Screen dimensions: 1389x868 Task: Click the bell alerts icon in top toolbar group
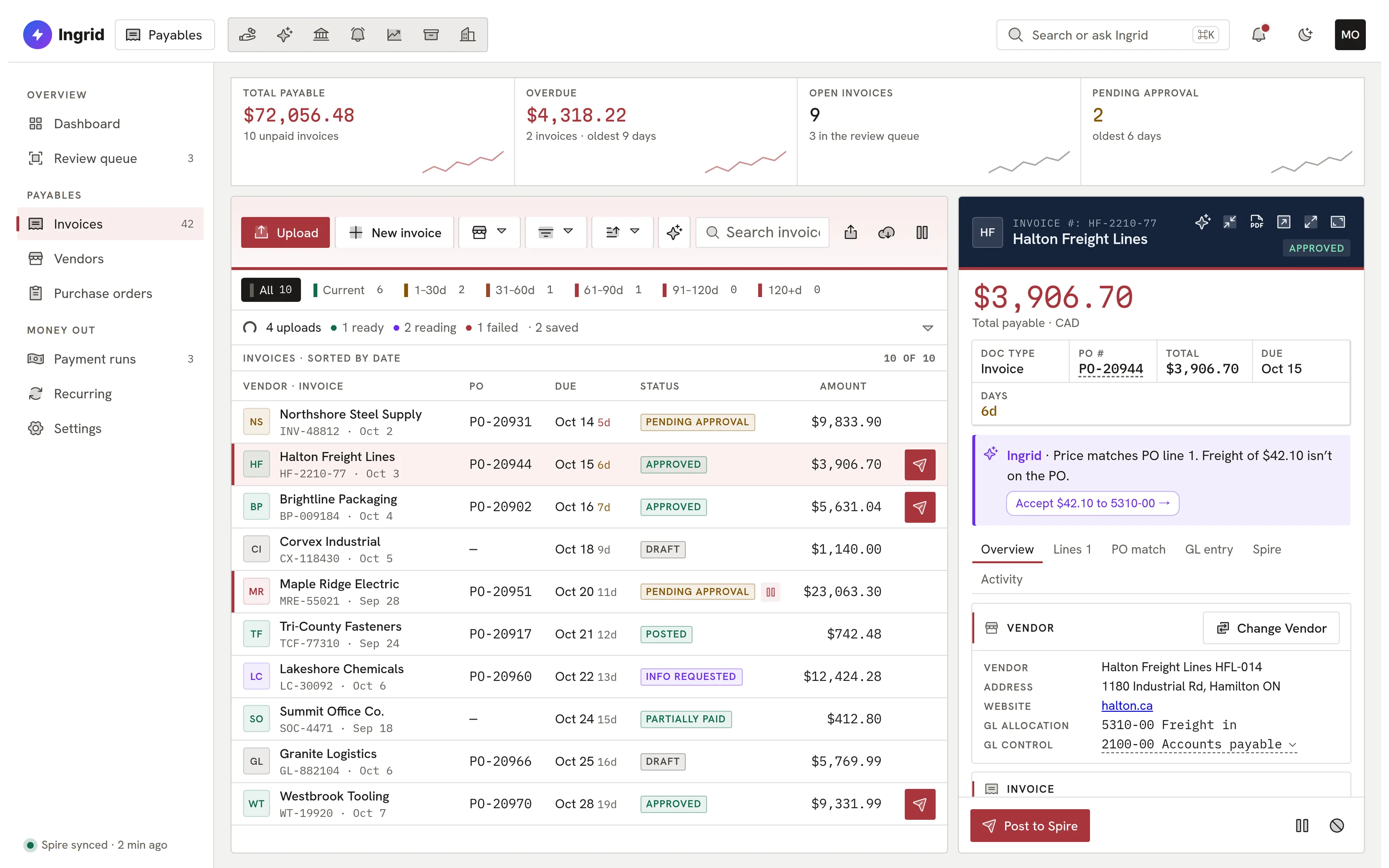(x=357, y=35)
